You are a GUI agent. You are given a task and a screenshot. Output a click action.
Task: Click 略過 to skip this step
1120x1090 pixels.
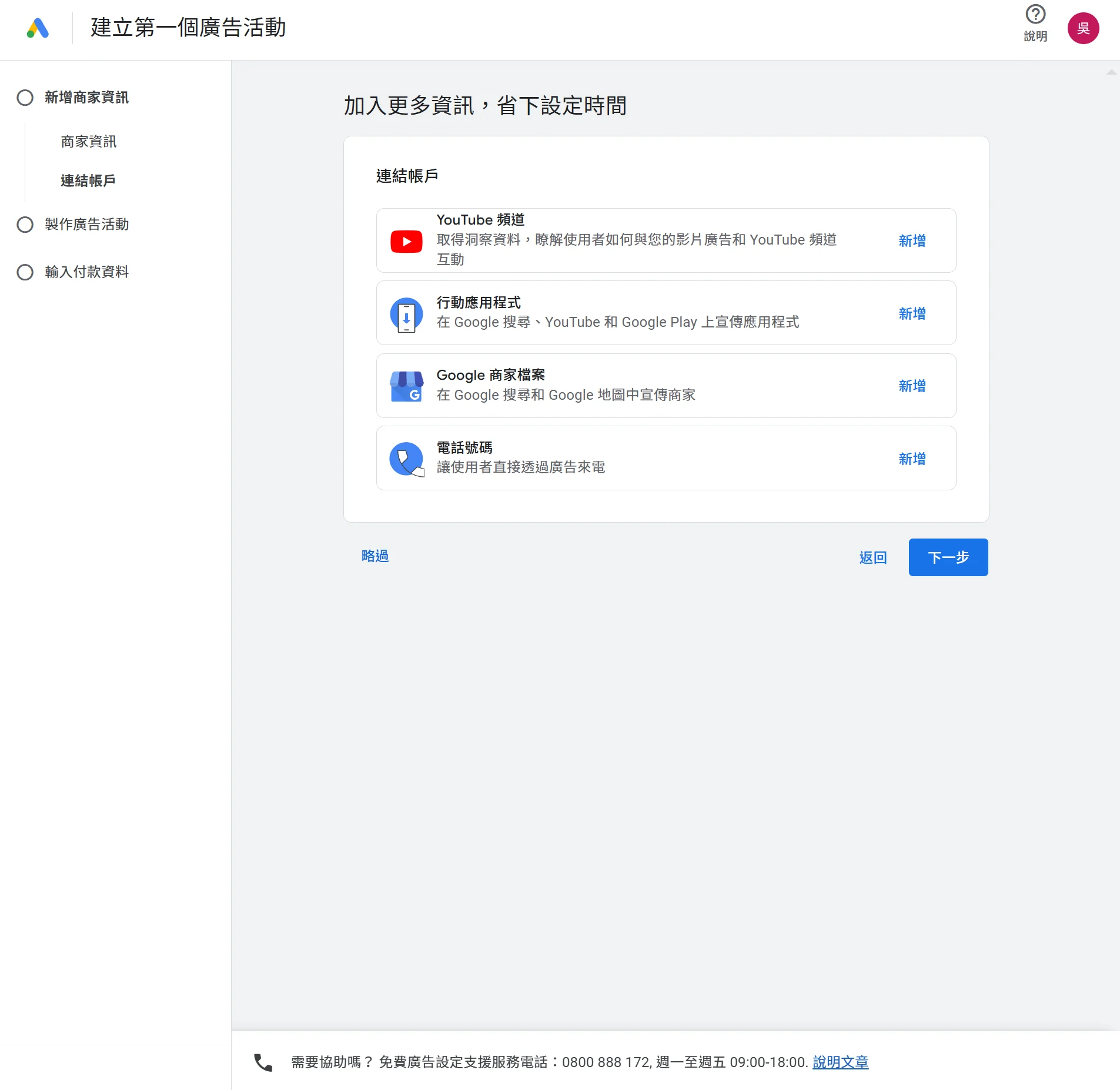375,556
